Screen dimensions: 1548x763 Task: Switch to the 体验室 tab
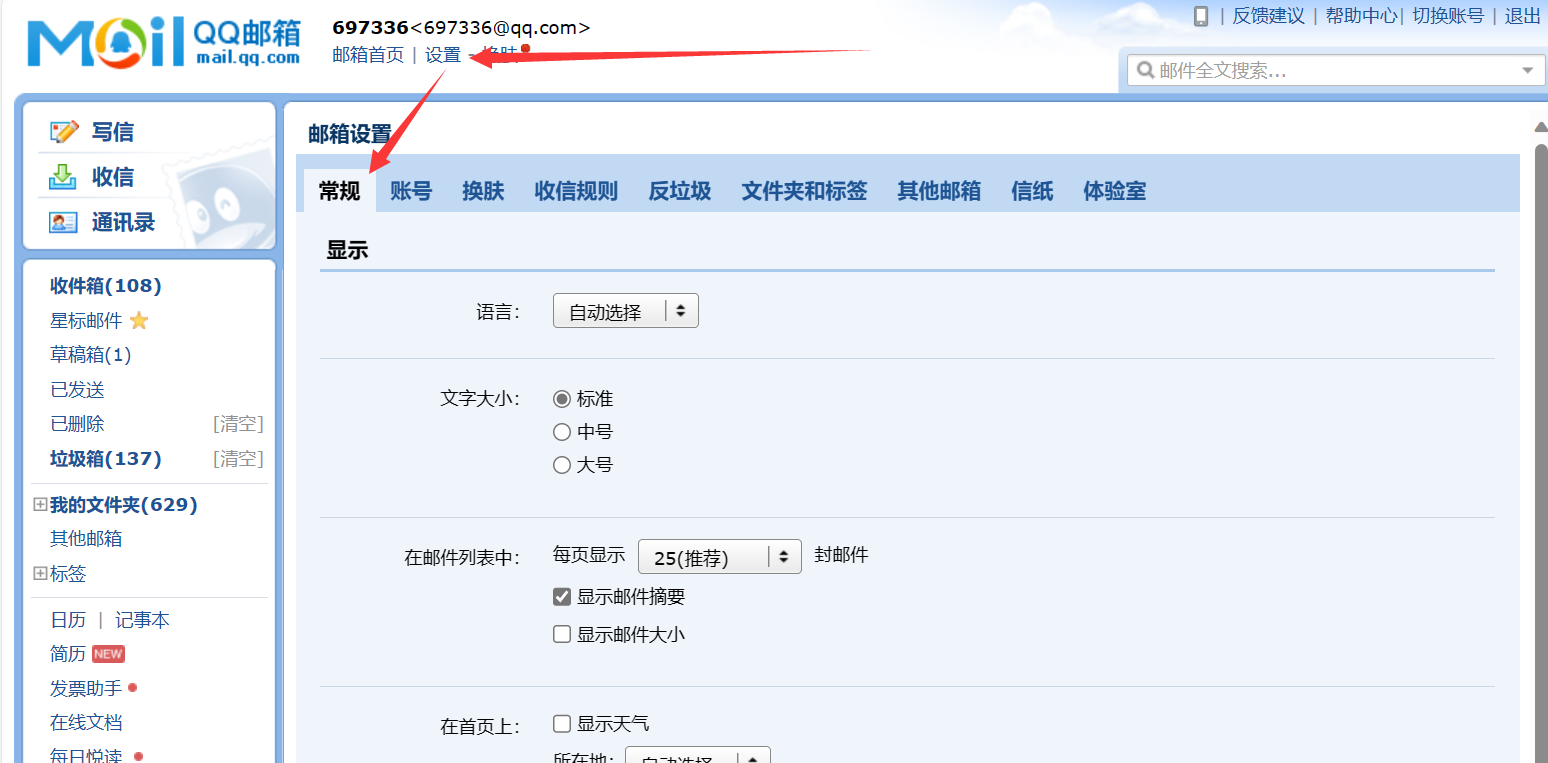click(1114, 191)
